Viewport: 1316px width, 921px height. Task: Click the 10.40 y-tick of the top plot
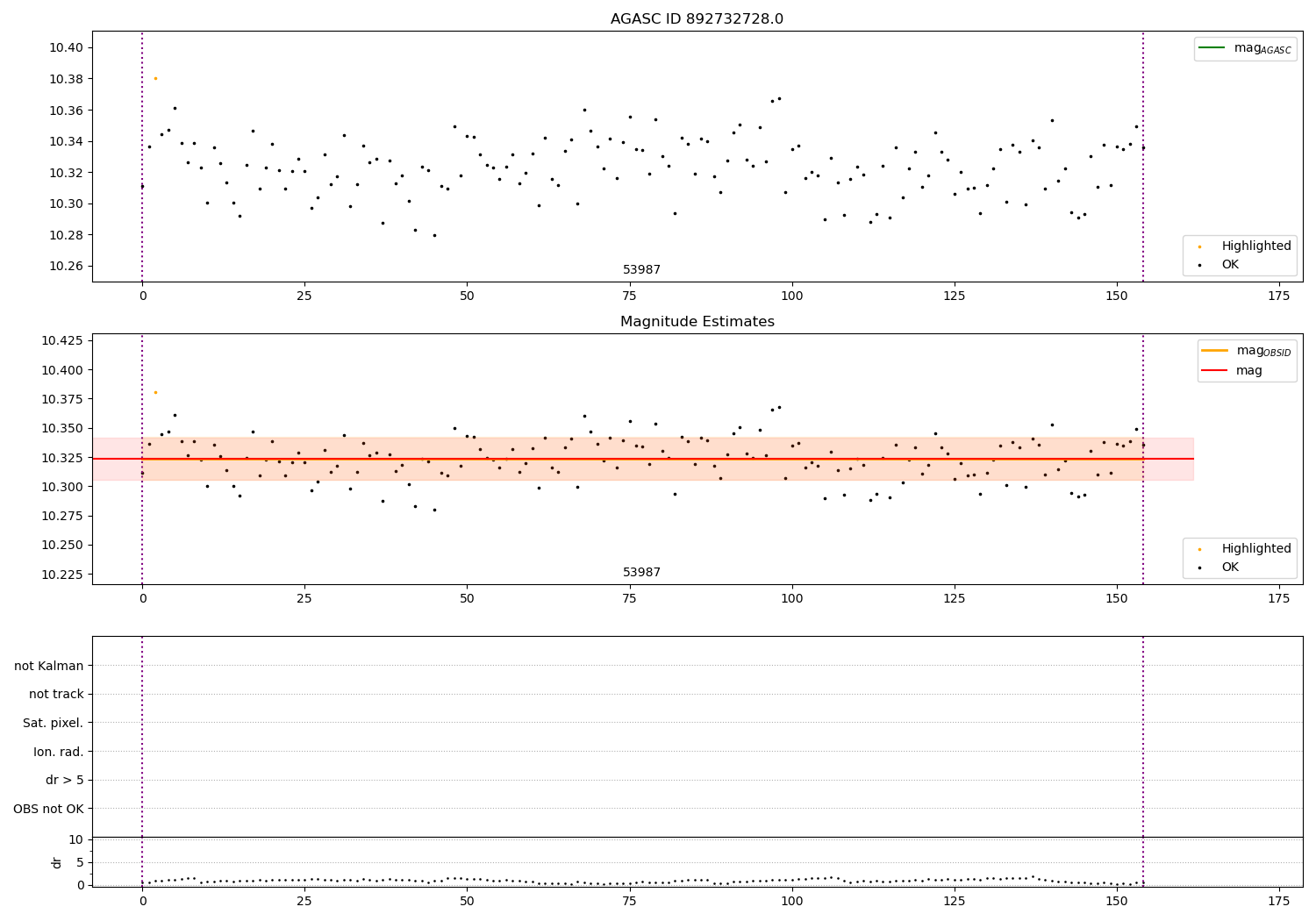click(67, 47)
